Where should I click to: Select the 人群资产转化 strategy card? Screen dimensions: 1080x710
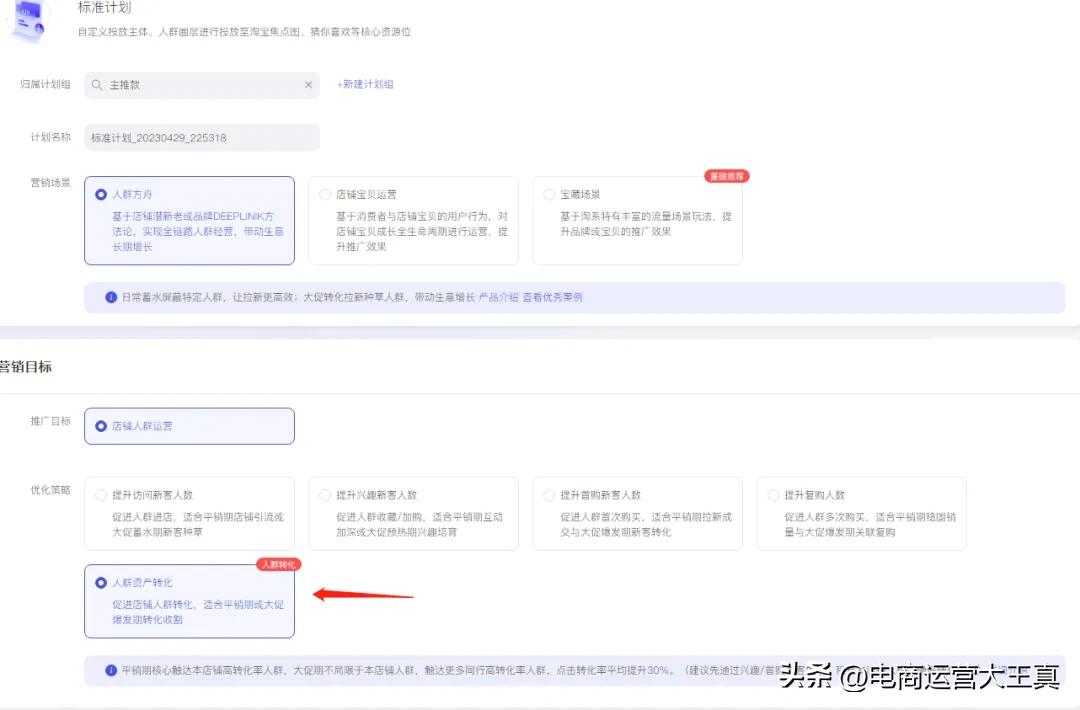click(x=101, y=585)
